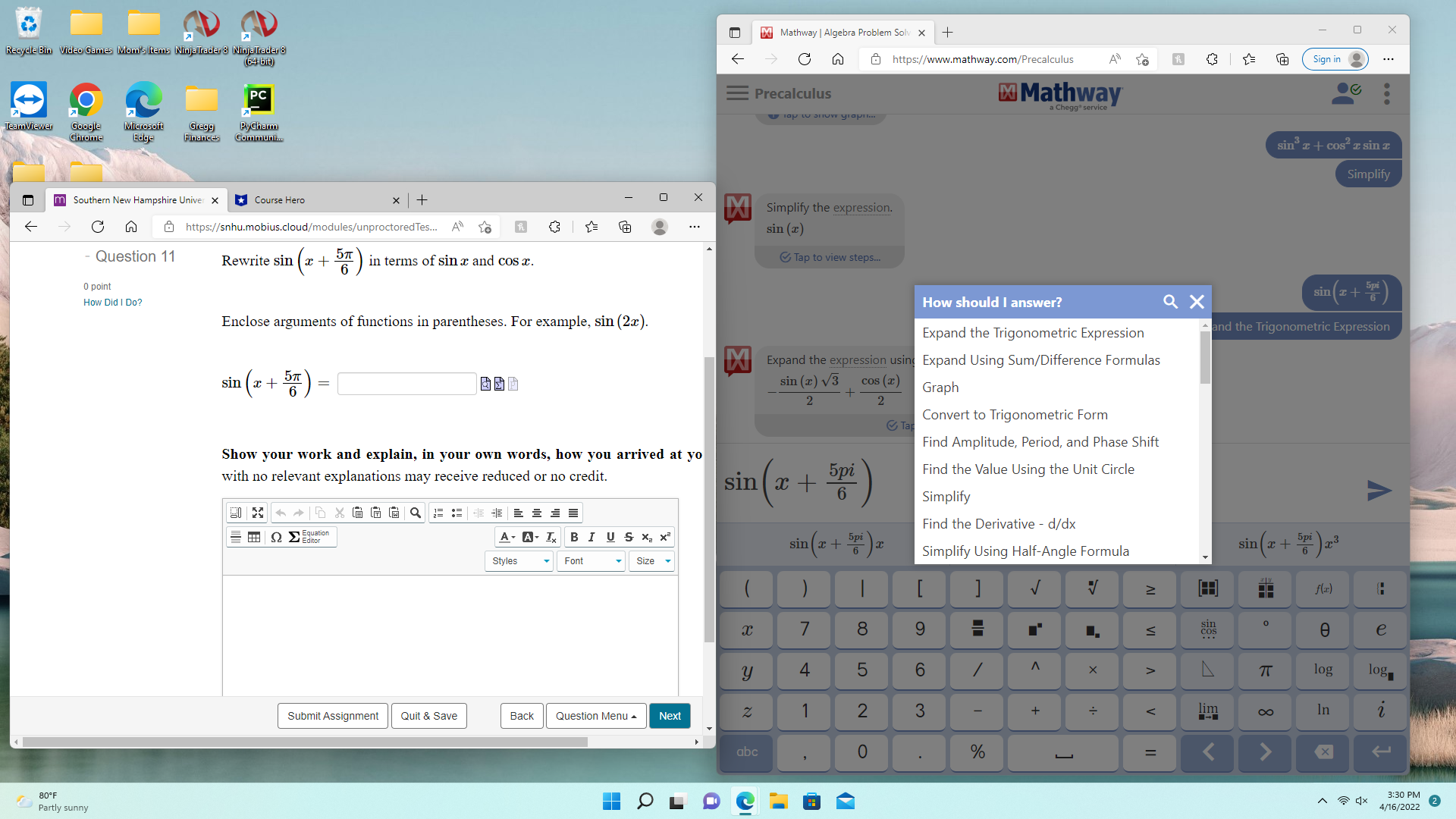Click the Submit Assignment button
Image resolution: width=1456 pixels, height=819 pixels.
pos(332,715)
